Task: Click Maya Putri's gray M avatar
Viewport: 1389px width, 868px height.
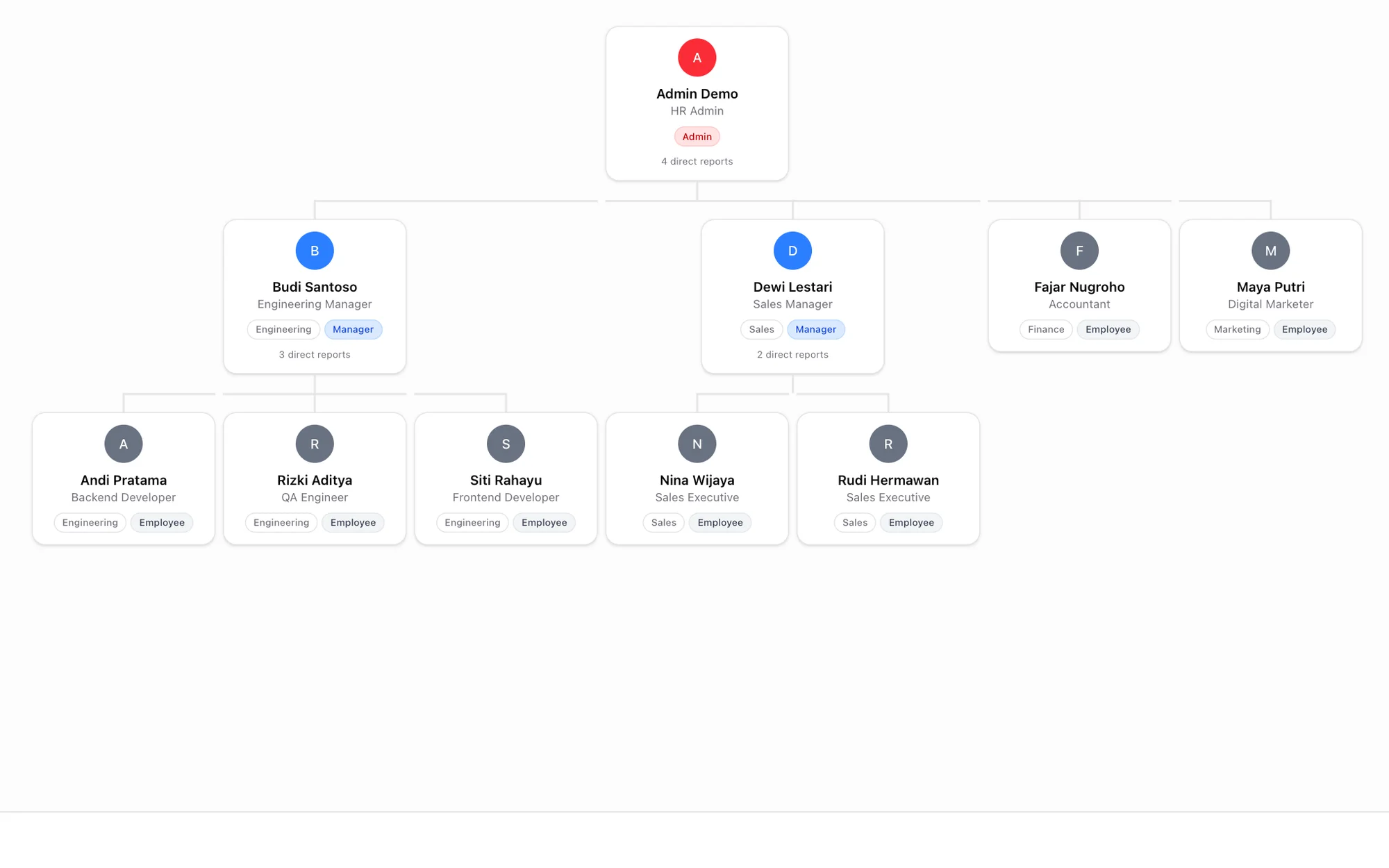Action: [x=1270, y=251]
